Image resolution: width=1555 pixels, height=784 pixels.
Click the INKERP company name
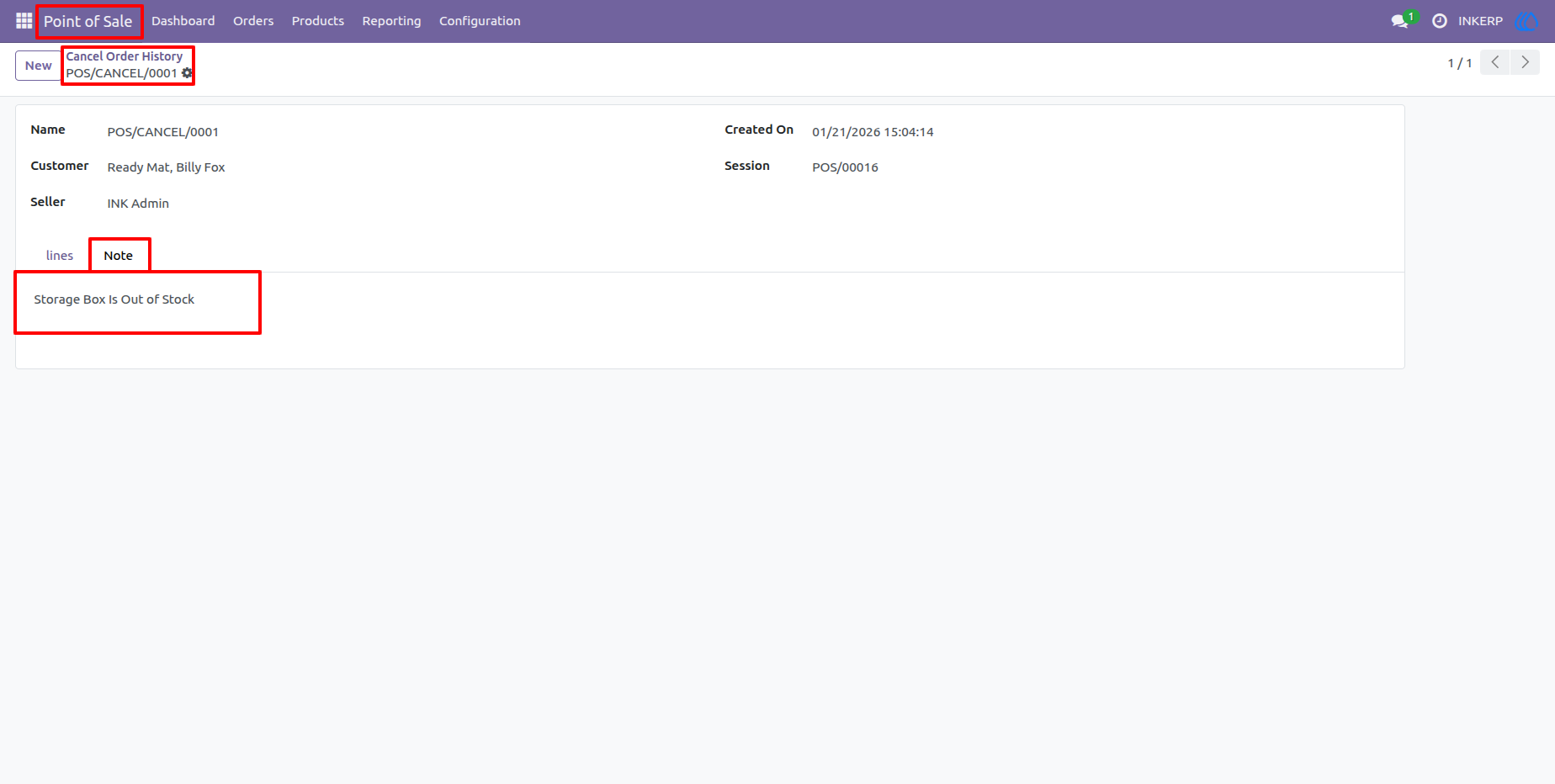coord(1480,21)
